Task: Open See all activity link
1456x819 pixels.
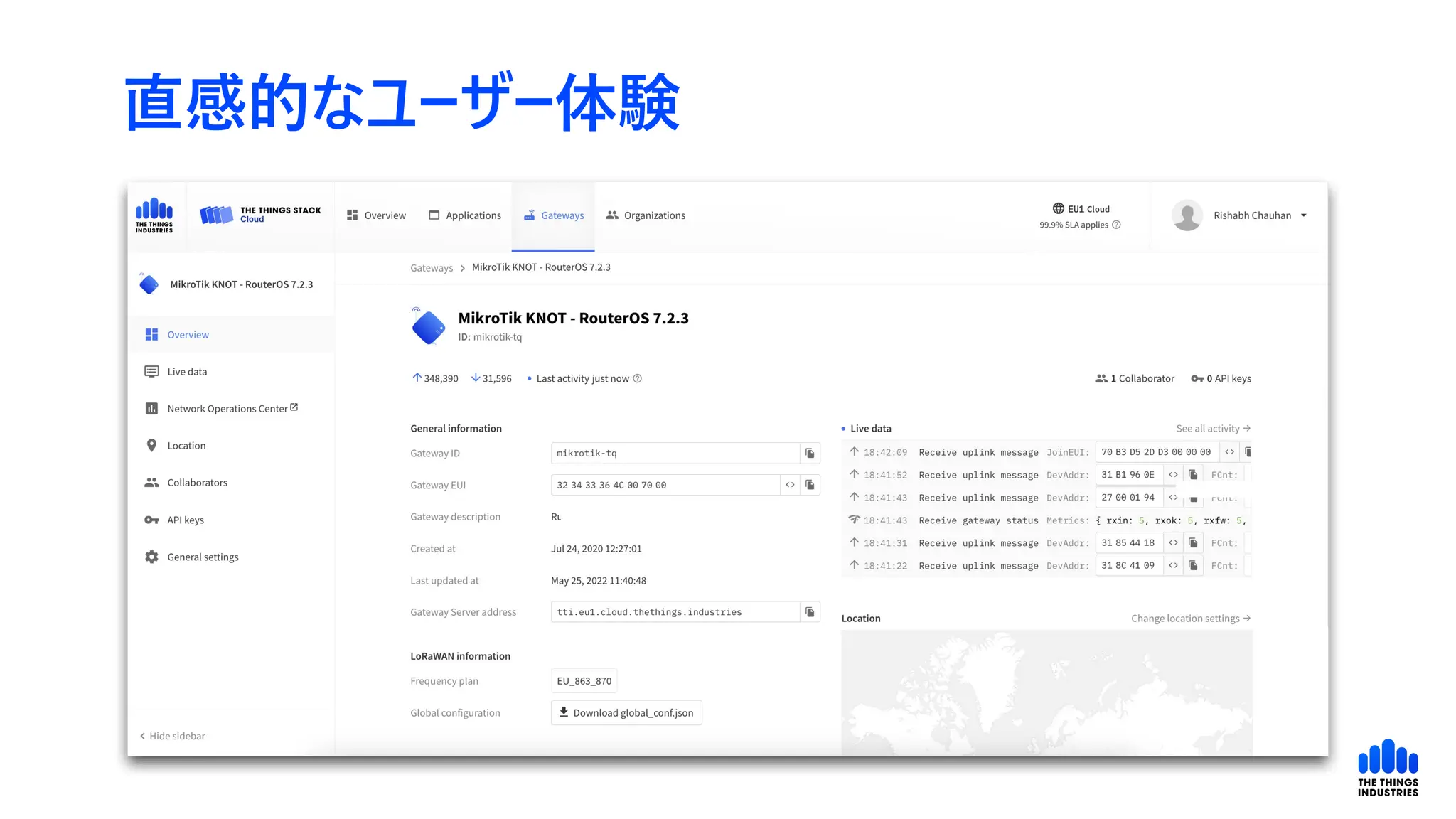Action: coord(1213,429)
